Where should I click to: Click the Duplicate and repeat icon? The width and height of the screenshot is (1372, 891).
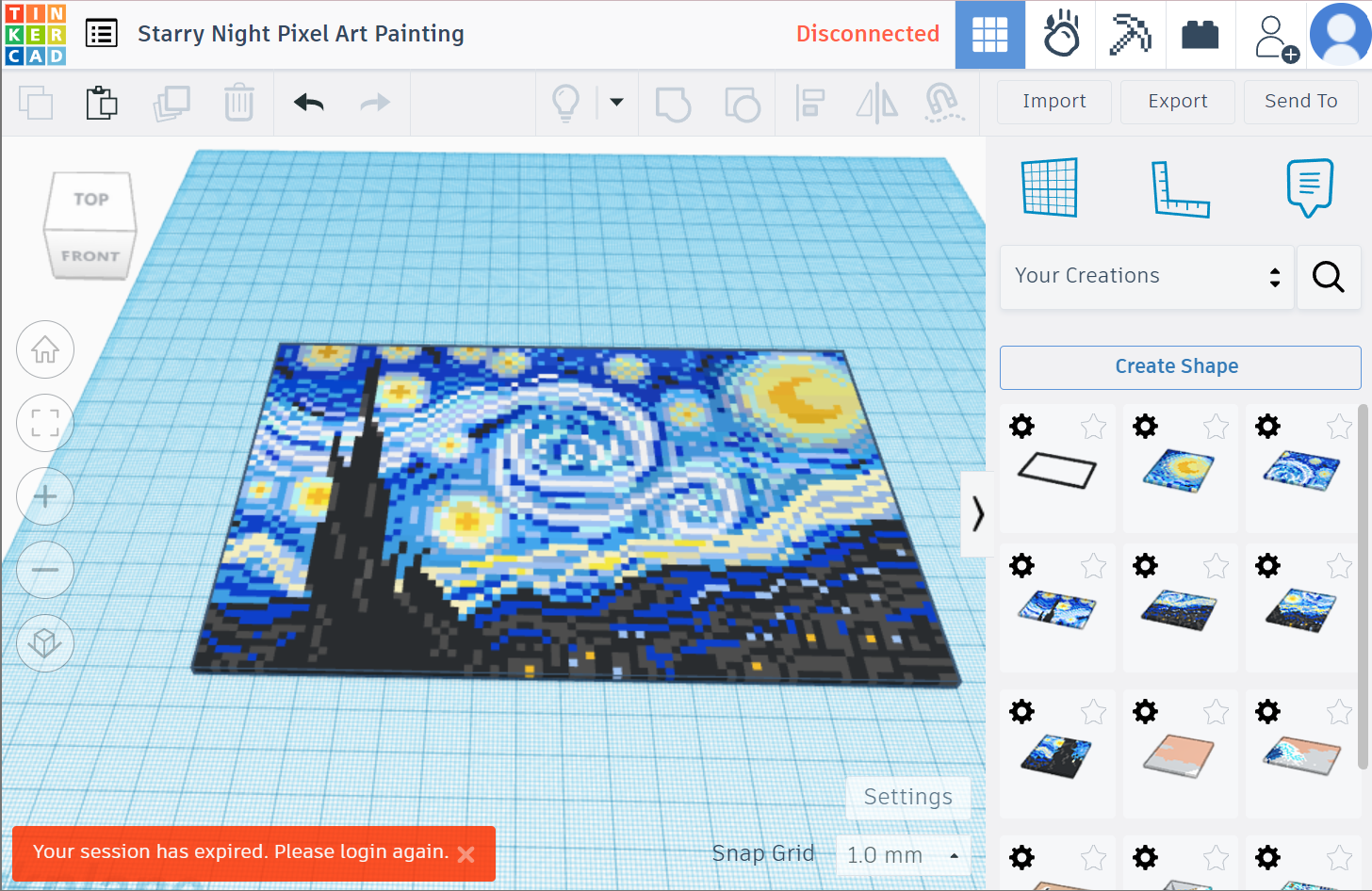coord(171,103)
